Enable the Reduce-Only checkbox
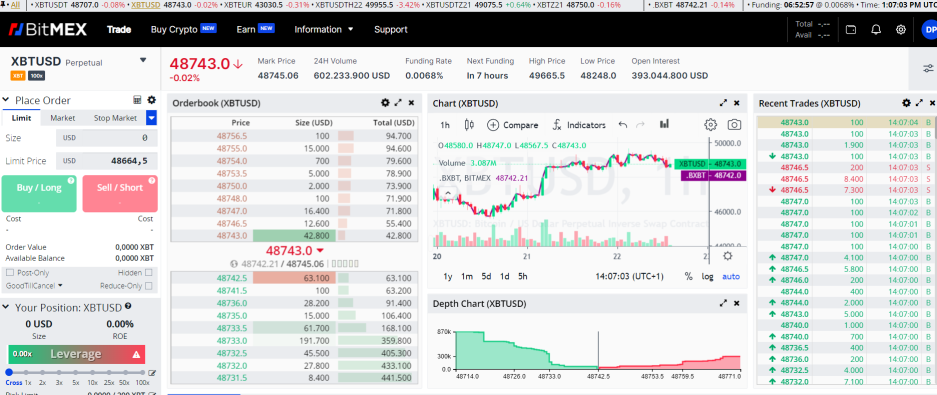The image size is (937, 395). 149,286
